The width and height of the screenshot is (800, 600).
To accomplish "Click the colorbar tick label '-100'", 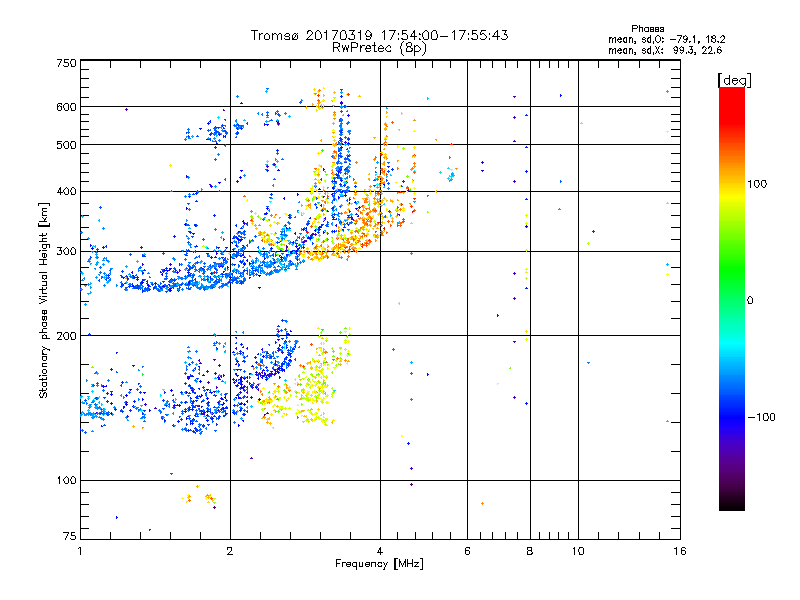I will [762, 417].
